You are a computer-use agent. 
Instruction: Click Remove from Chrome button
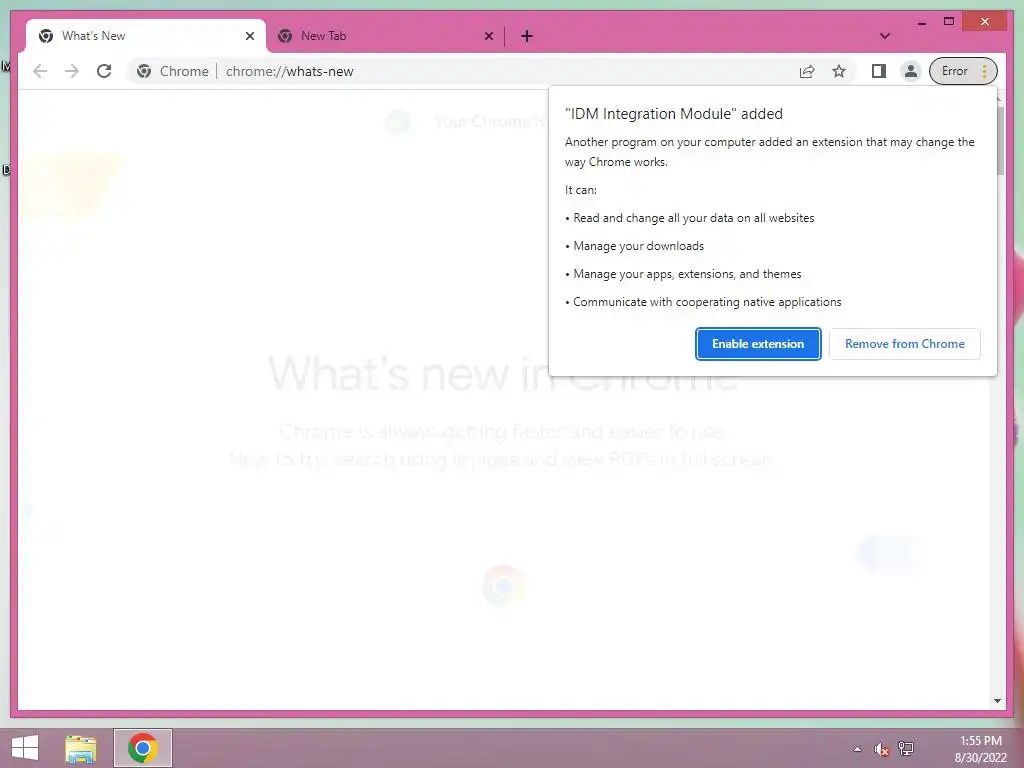click(904, 344)
